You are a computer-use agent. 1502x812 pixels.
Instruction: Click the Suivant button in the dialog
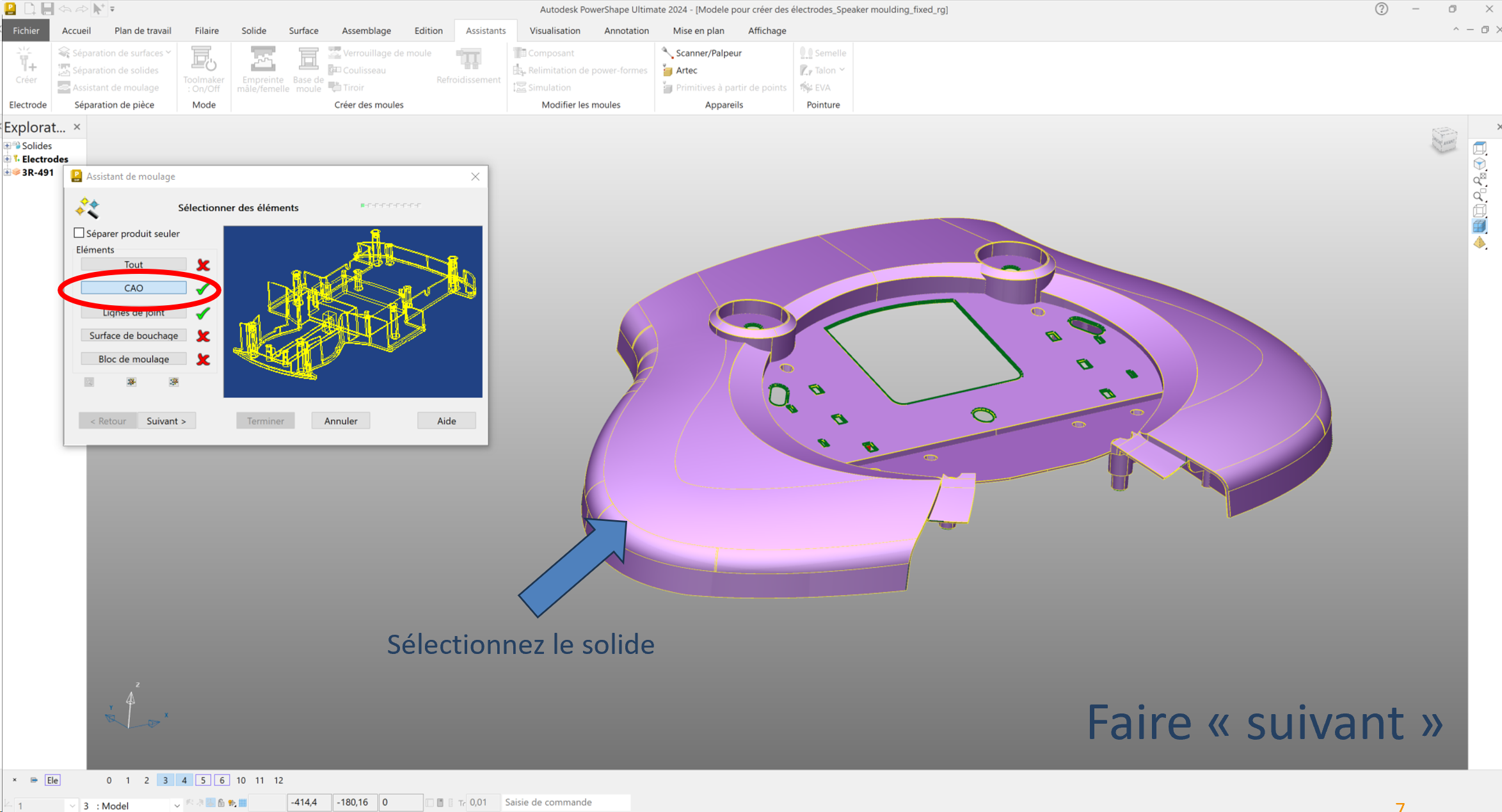pos(166,420)
